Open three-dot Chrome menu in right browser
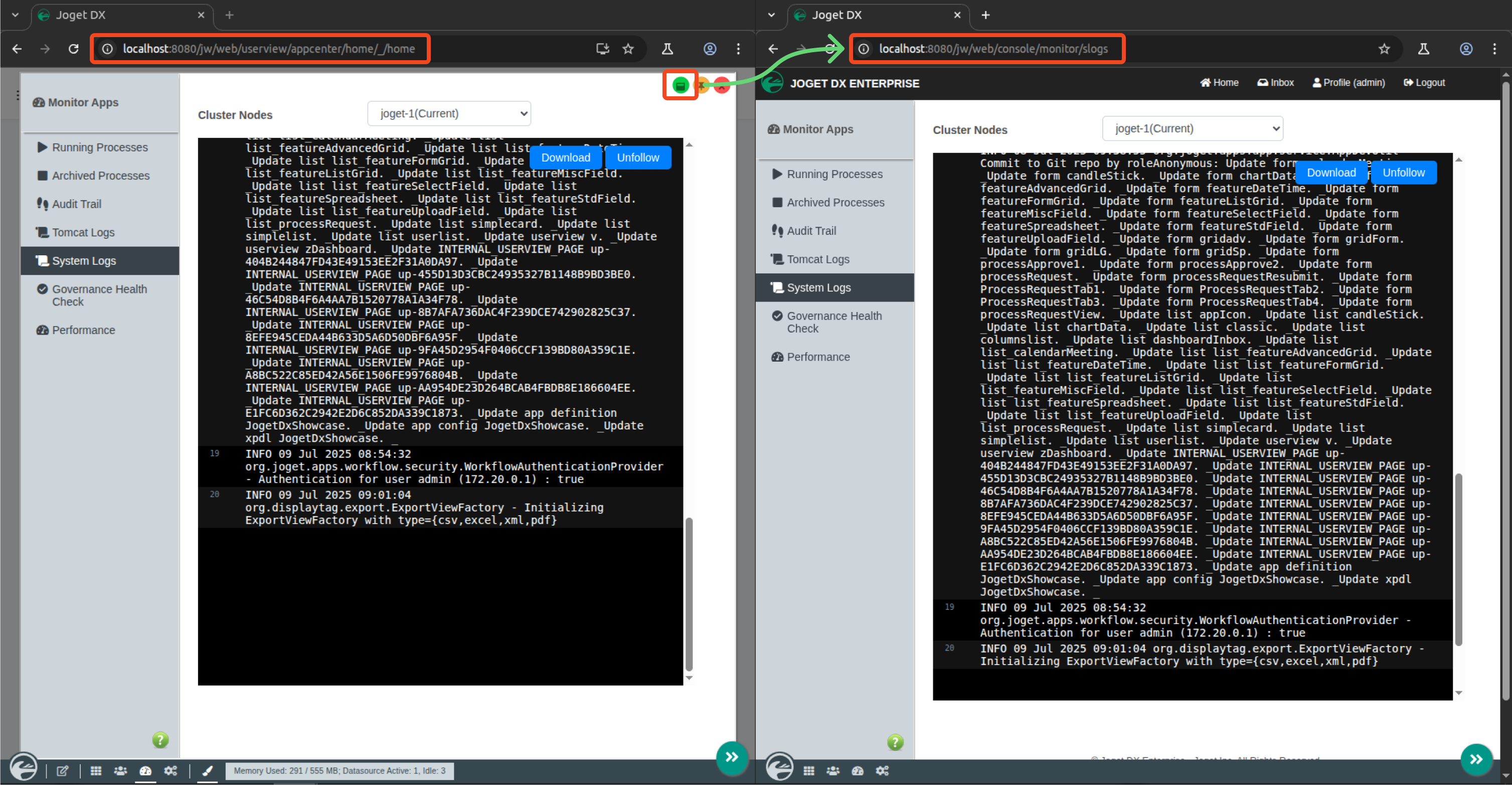The width and height of the screenshot is (1512, 785). [1494, 49]
